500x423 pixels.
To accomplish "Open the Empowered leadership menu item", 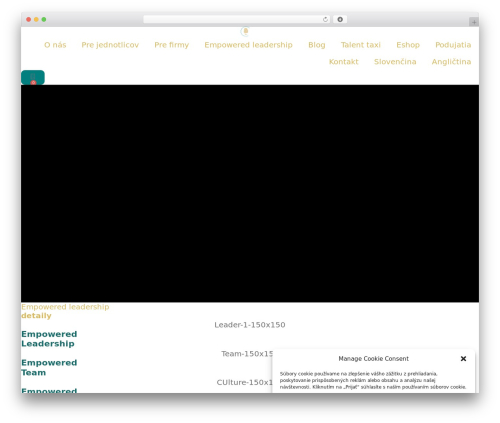I will coord(248,45).
